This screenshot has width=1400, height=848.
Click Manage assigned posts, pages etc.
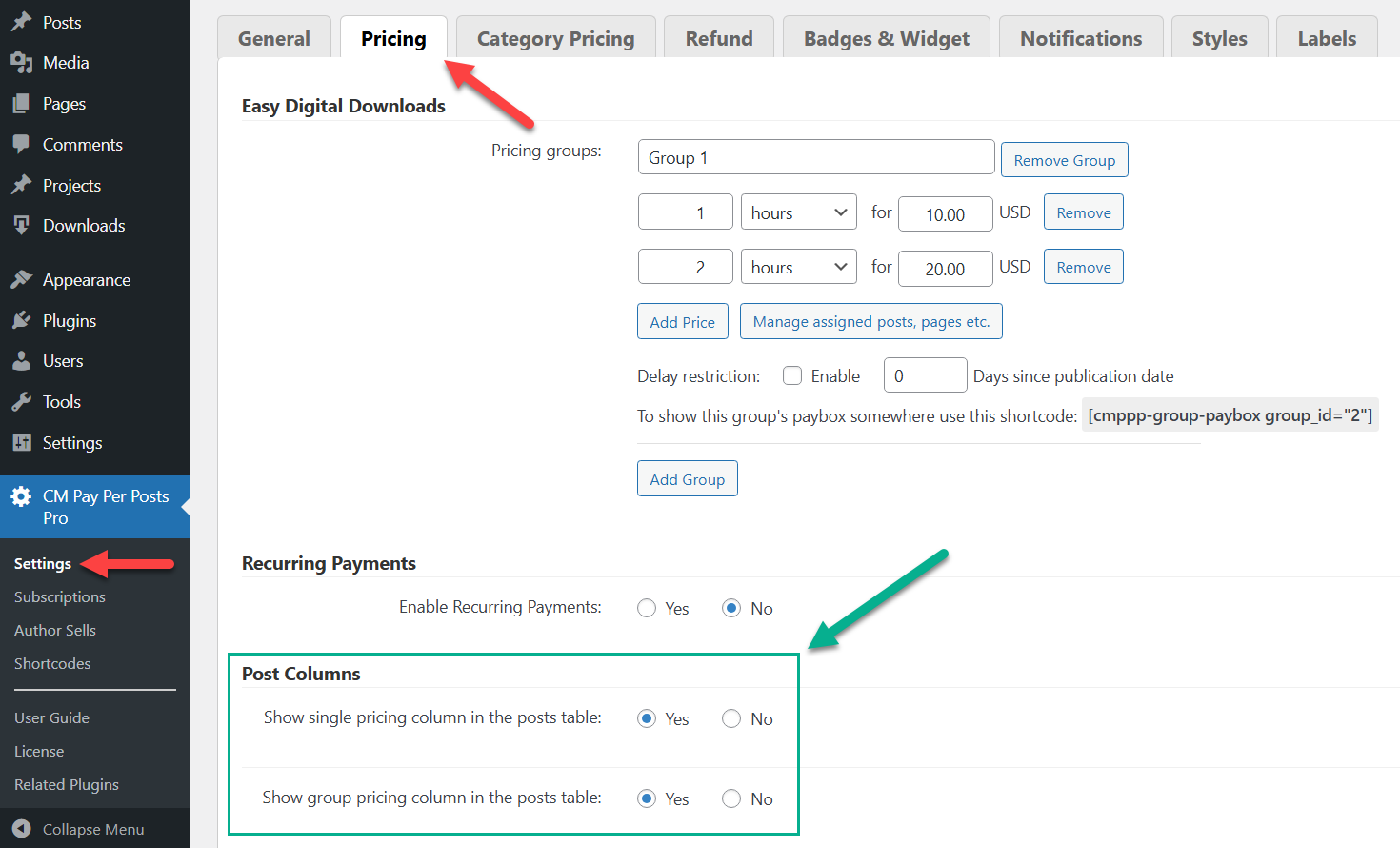click(871, 321)
